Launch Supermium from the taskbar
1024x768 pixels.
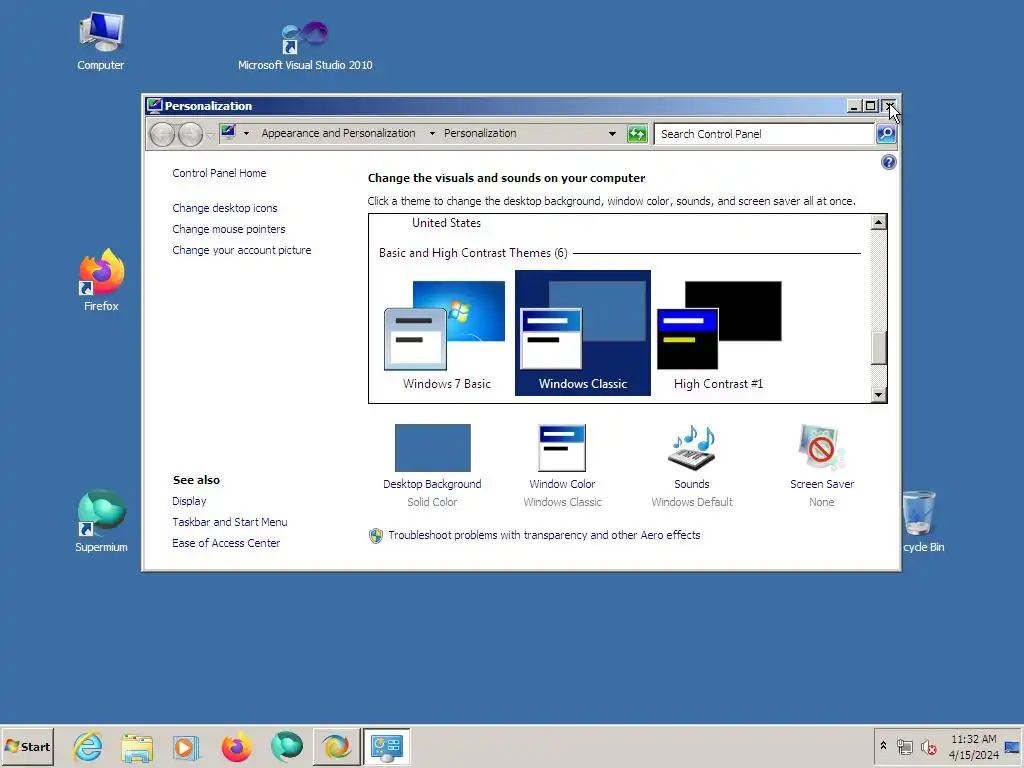point(286,746)
